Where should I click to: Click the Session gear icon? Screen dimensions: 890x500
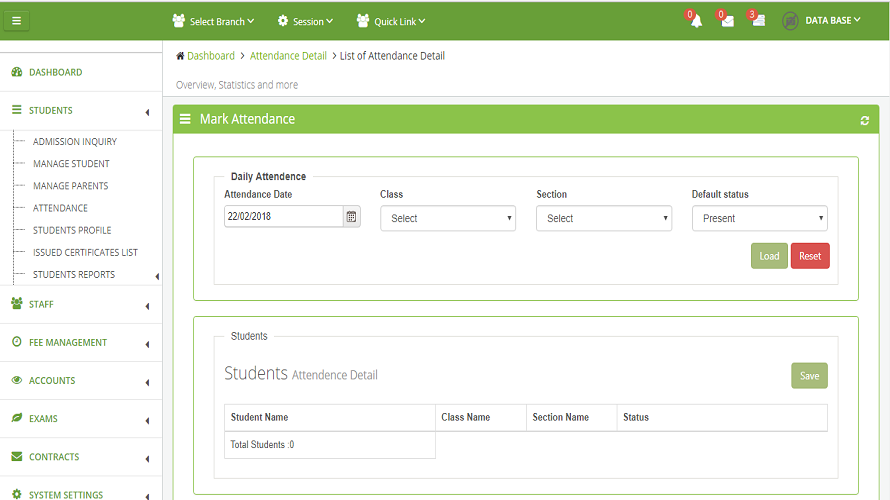point(283,21)
